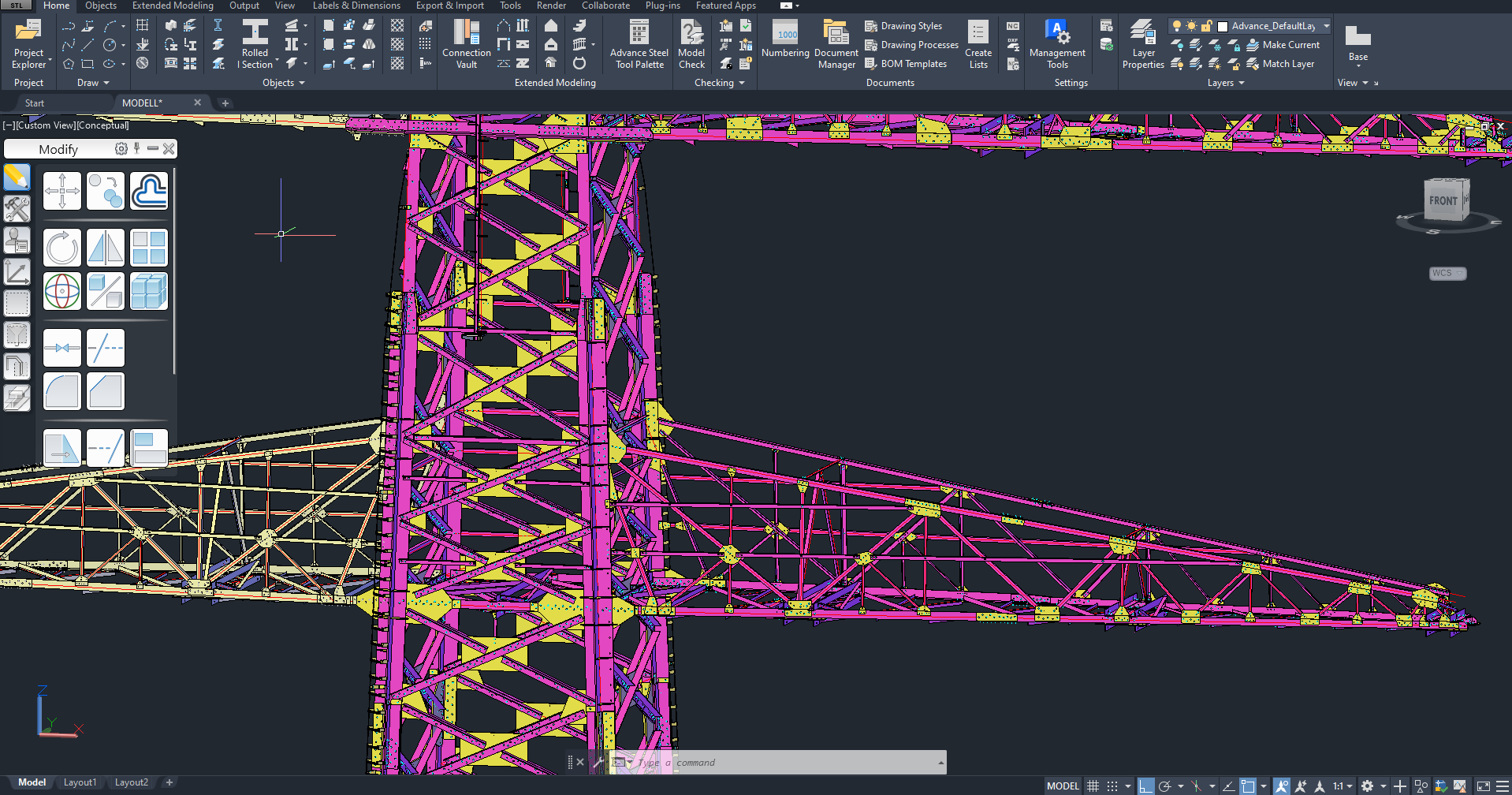Select the 3D Rotate gizmo tool
The image size is (1512, 795).
[x=62, y=291]
